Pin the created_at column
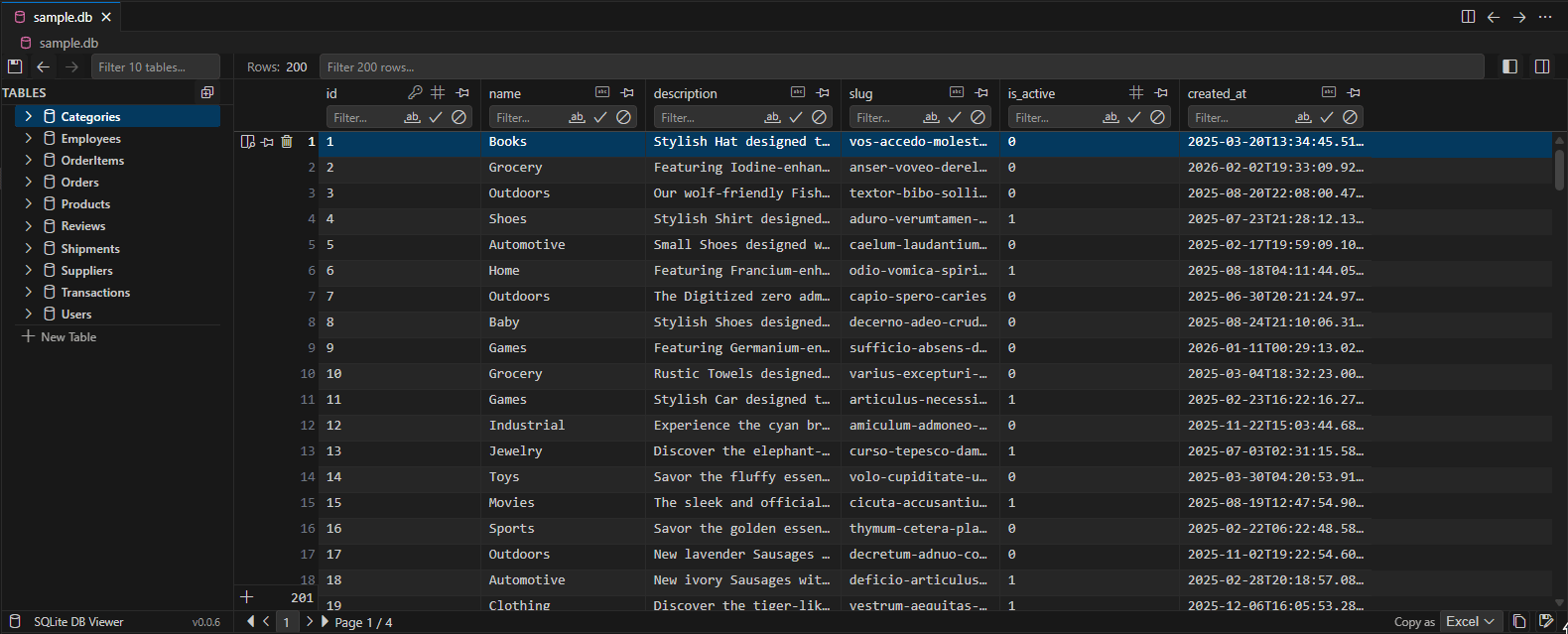1568x634 pixels. click(1354, 92)
